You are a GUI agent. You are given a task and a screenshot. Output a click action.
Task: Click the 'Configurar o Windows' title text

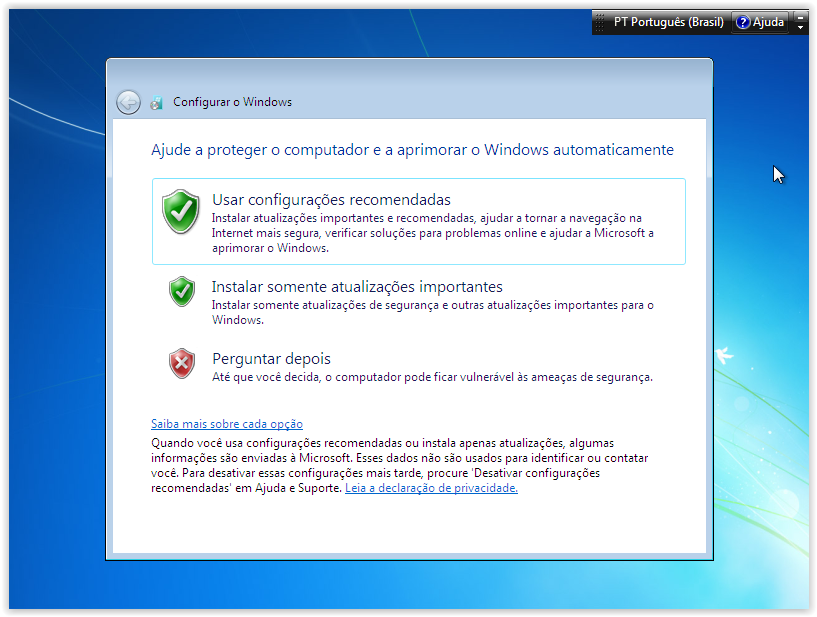click(232, 102)
